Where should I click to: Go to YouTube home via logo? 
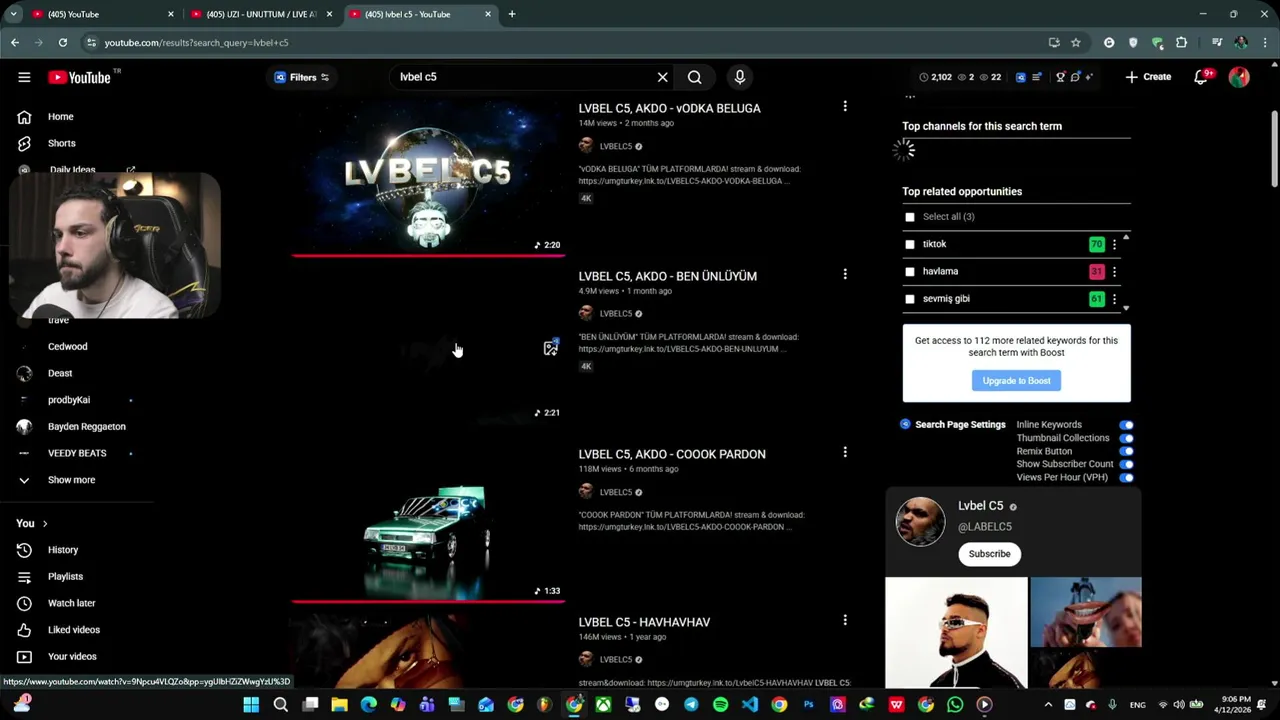click(79, 77)
